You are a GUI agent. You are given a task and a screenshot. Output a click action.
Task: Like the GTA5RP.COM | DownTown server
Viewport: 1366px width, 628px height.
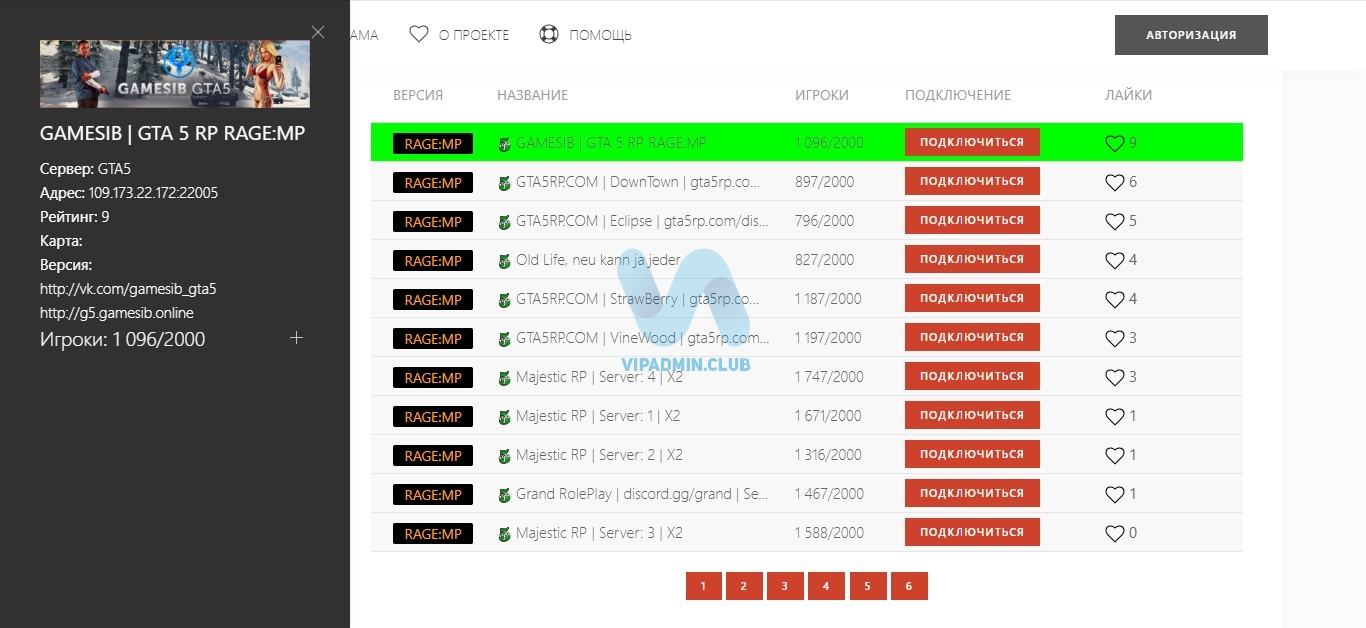1114,182
